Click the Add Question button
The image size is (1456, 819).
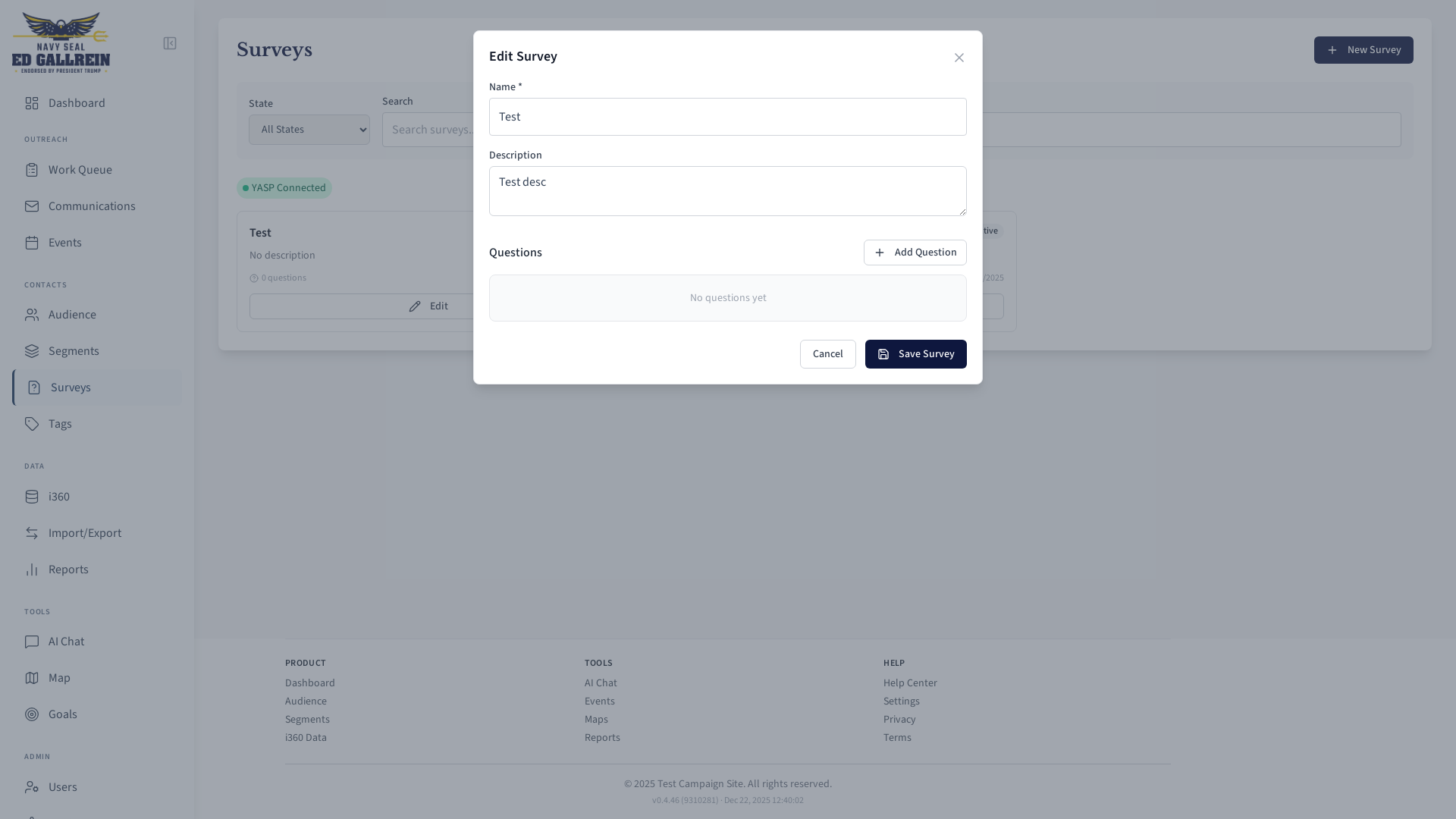coord(915,253)
